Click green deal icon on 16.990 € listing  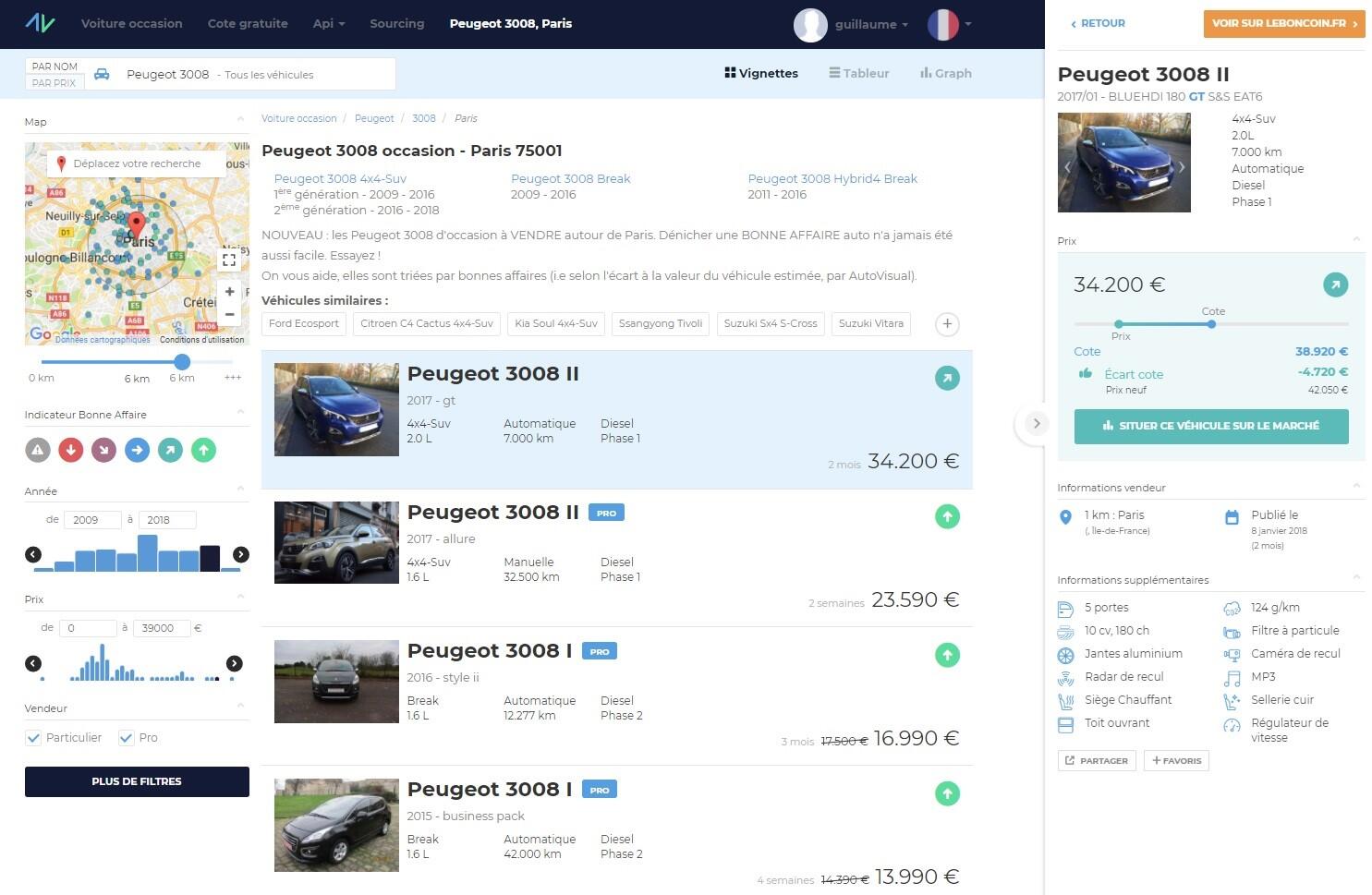[x=947, y=655]
